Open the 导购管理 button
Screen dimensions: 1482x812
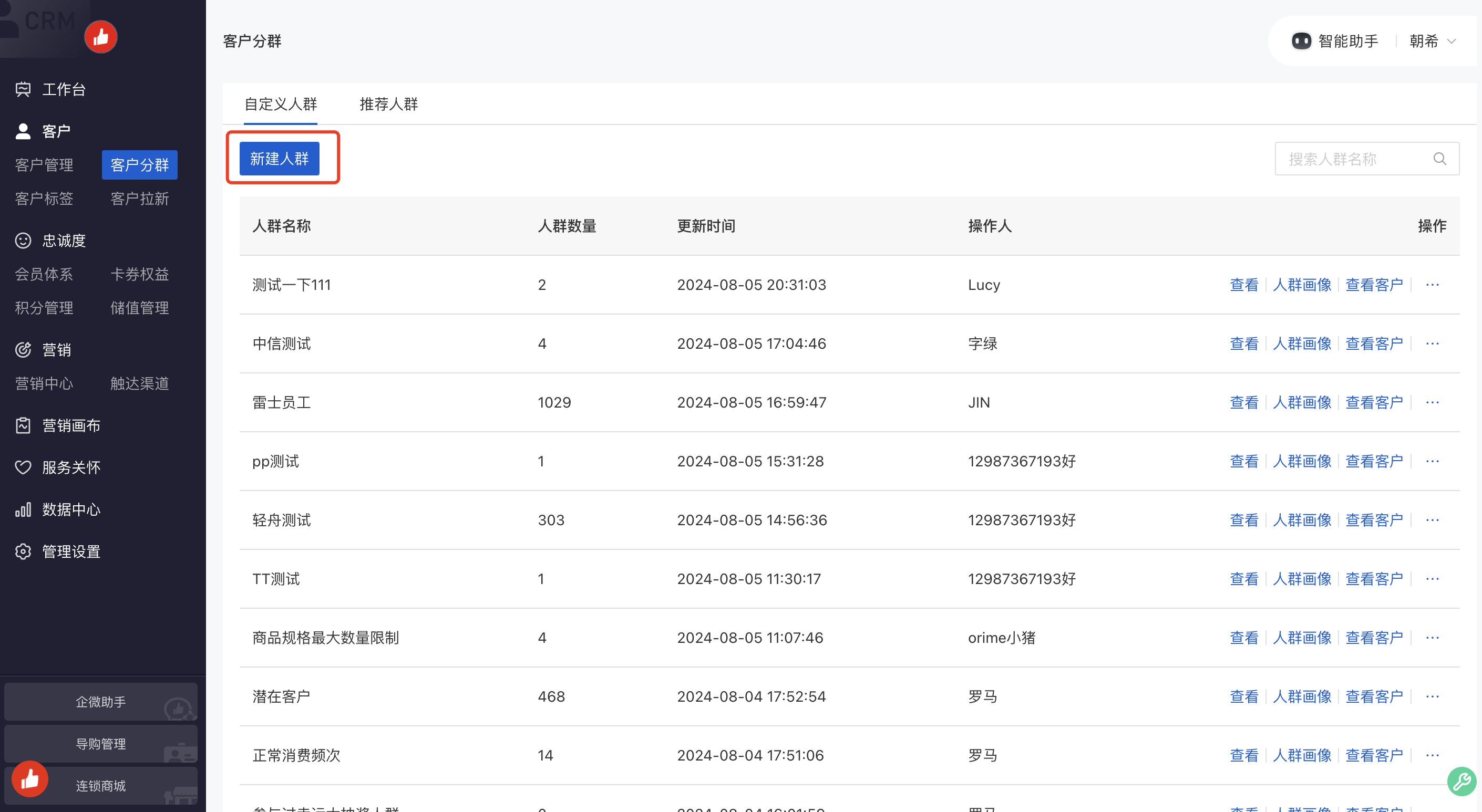101,744
